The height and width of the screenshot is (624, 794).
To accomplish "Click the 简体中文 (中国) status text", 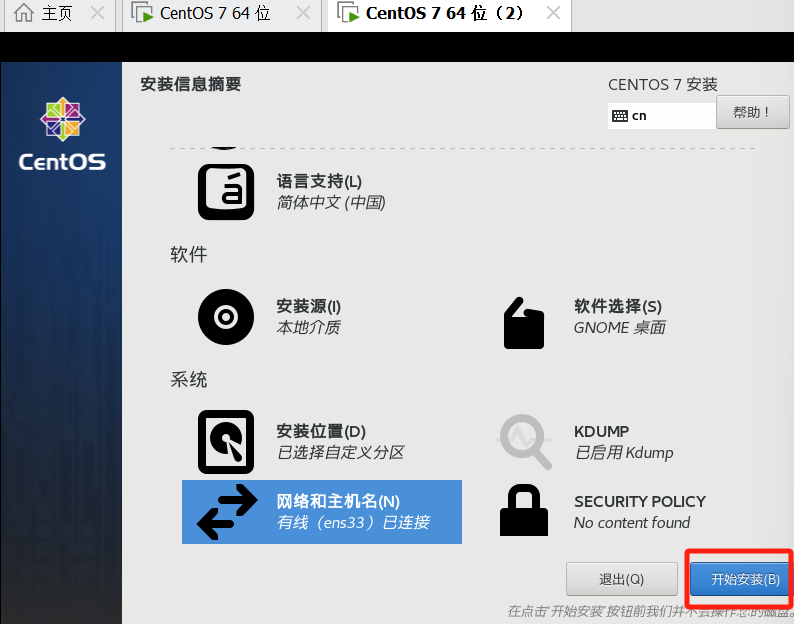I will [x=331, y=203].
